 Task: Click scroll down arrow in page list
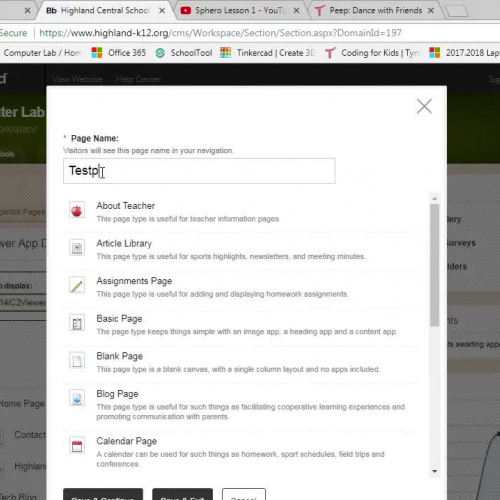pos(434,471)
